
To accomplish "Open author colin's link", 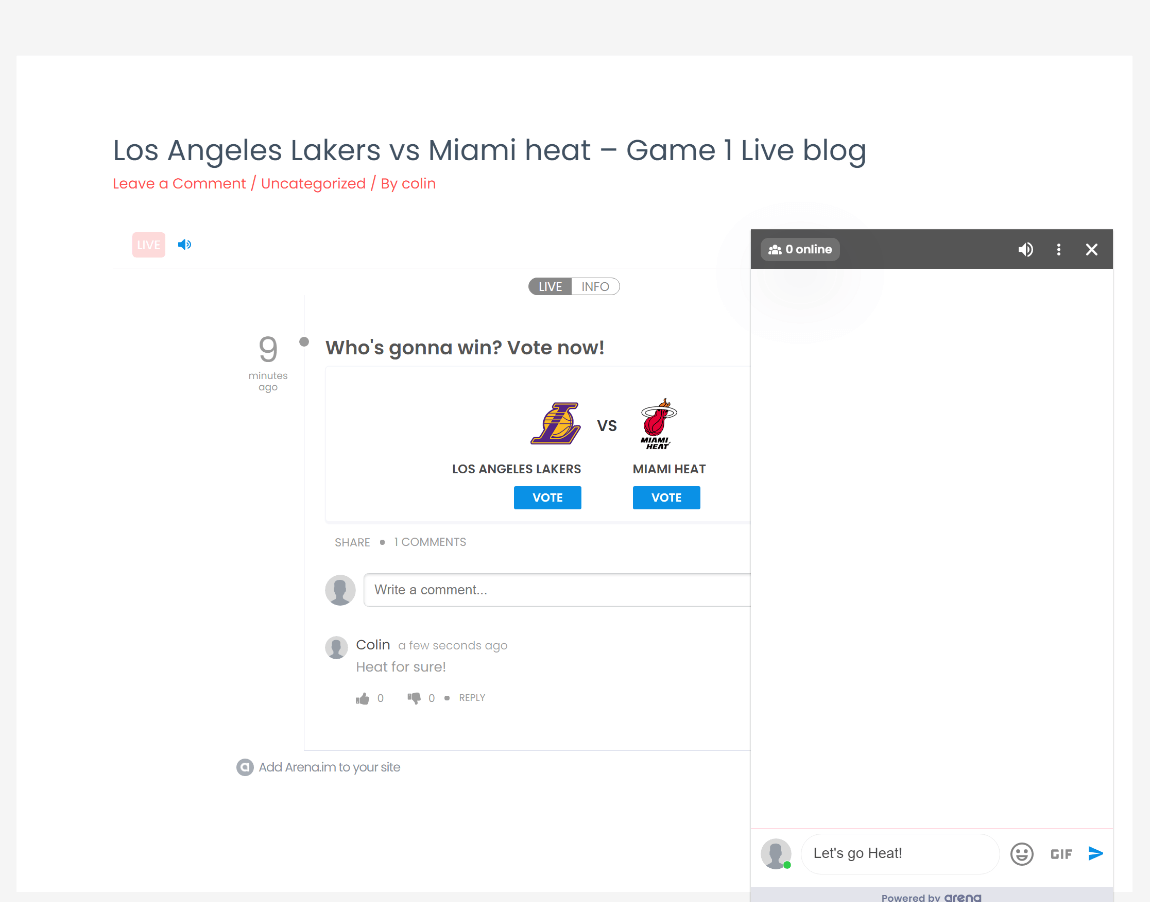I will coord(418,183).
